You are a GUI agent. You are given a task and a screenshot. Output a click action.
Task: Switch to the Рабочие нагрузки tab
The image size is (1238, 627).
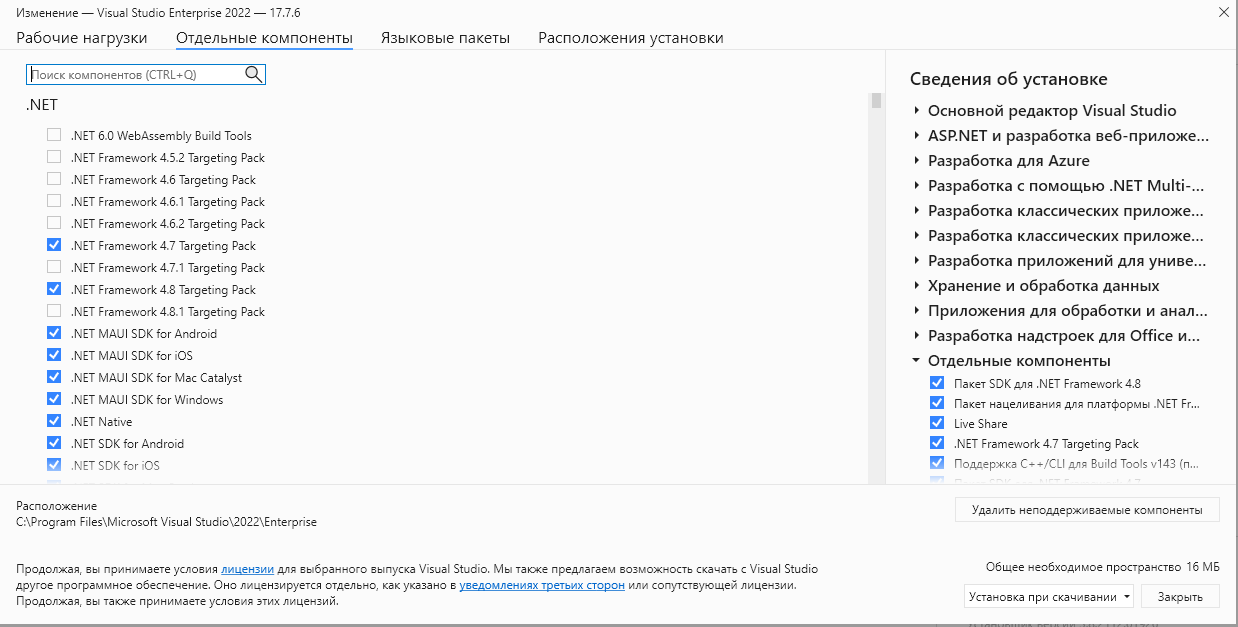click(82, 38)
